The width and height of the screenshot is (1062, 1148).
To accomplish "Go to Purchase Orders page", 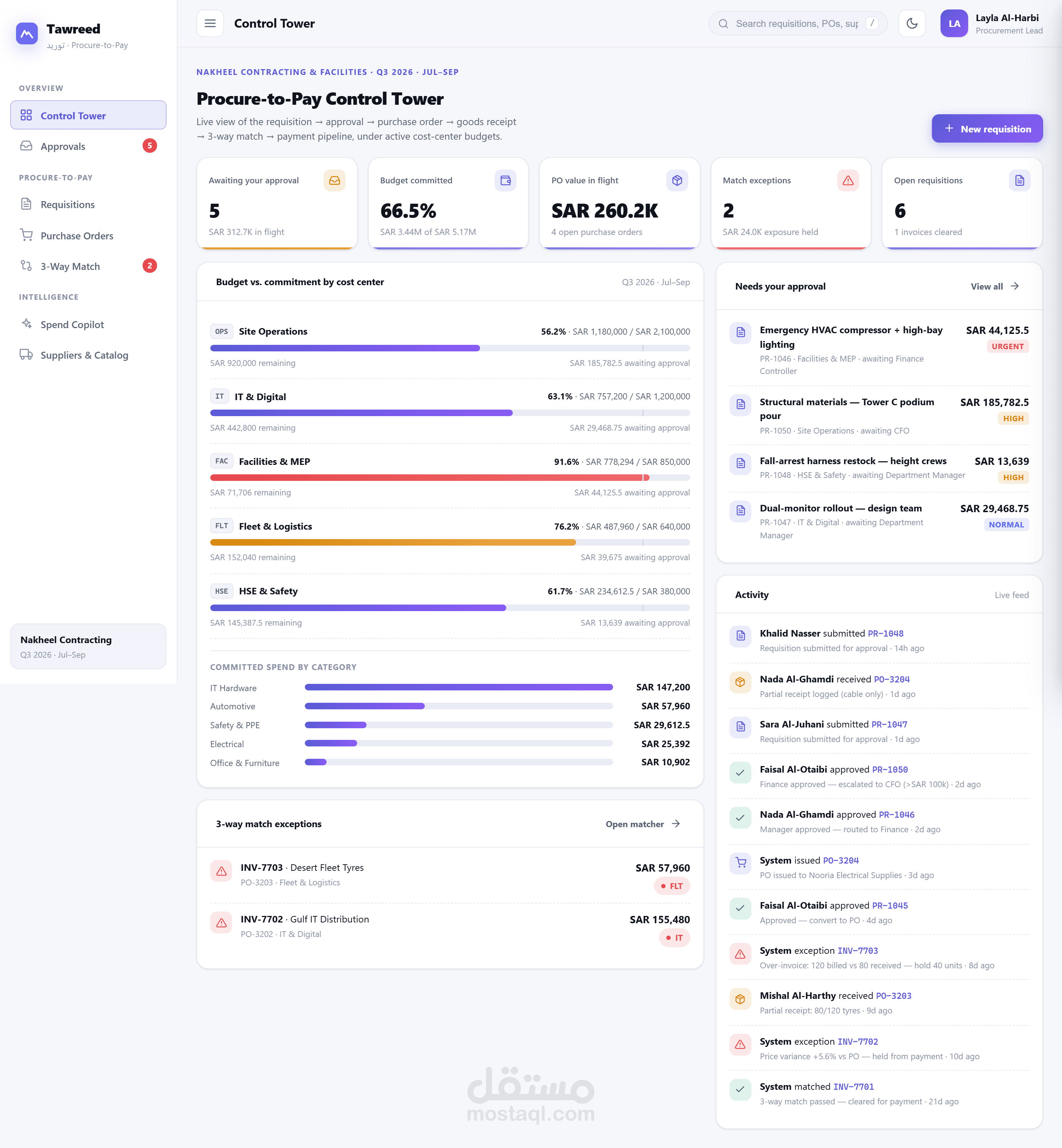I will click(88, 236).
